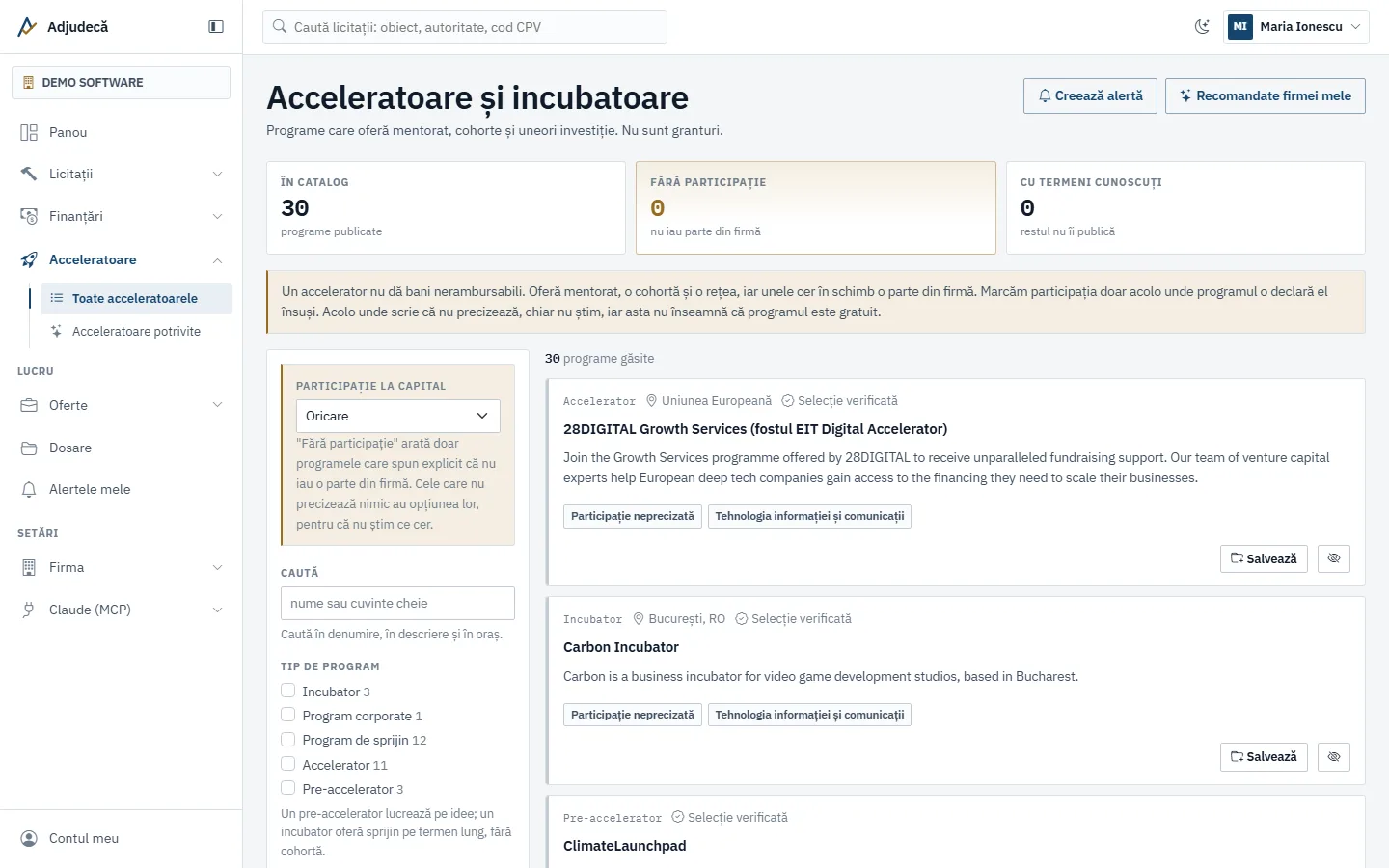Open Dosare in the sidebar
The height and width of the screenshot is (868, 1389).
pyautogui.click(x=121, y=448)
